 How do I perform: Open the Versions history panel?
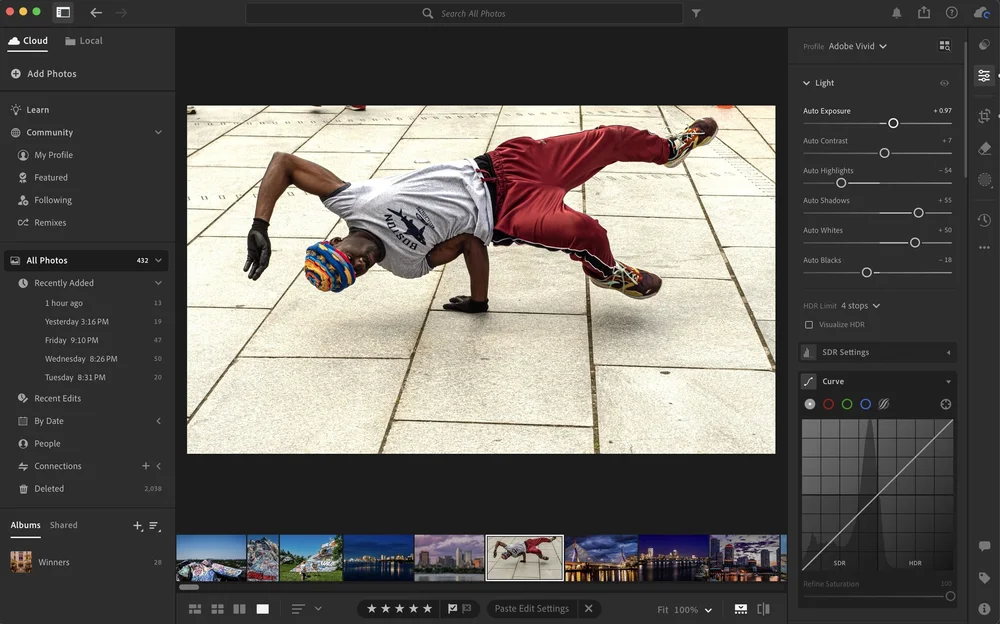(x=984, y=220)
